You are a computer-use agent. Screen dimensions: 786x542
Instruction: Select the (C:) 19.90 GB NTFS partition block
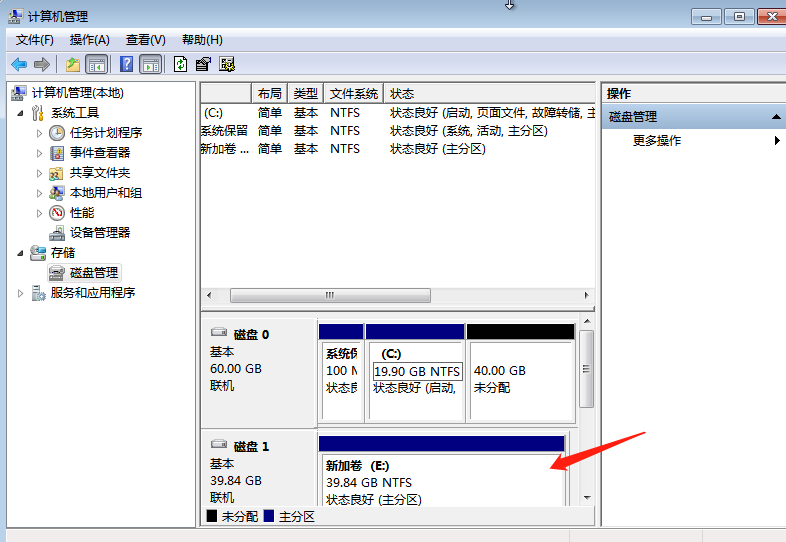point(415,373)
